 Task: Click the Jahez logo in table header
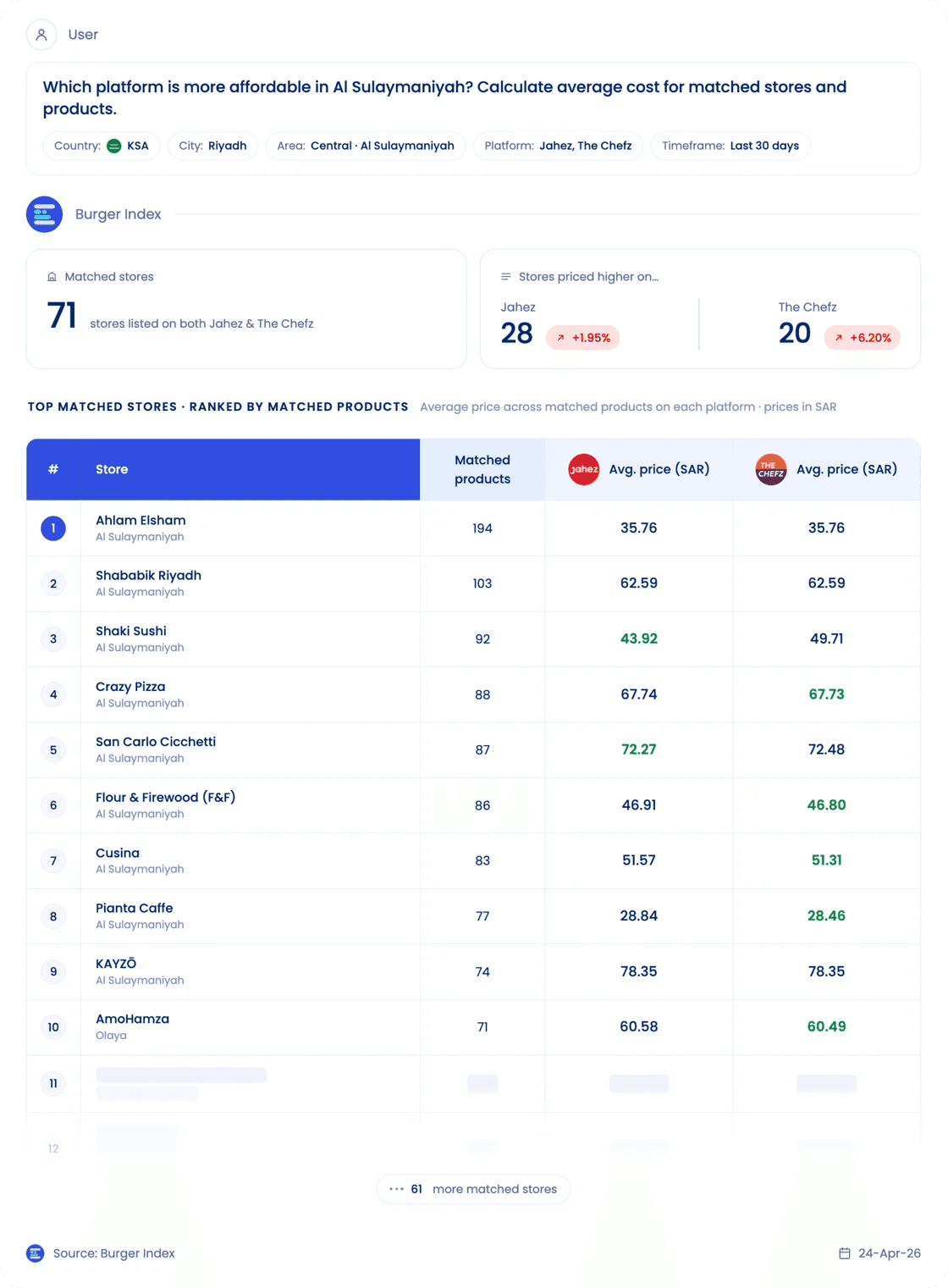point(584,469)
